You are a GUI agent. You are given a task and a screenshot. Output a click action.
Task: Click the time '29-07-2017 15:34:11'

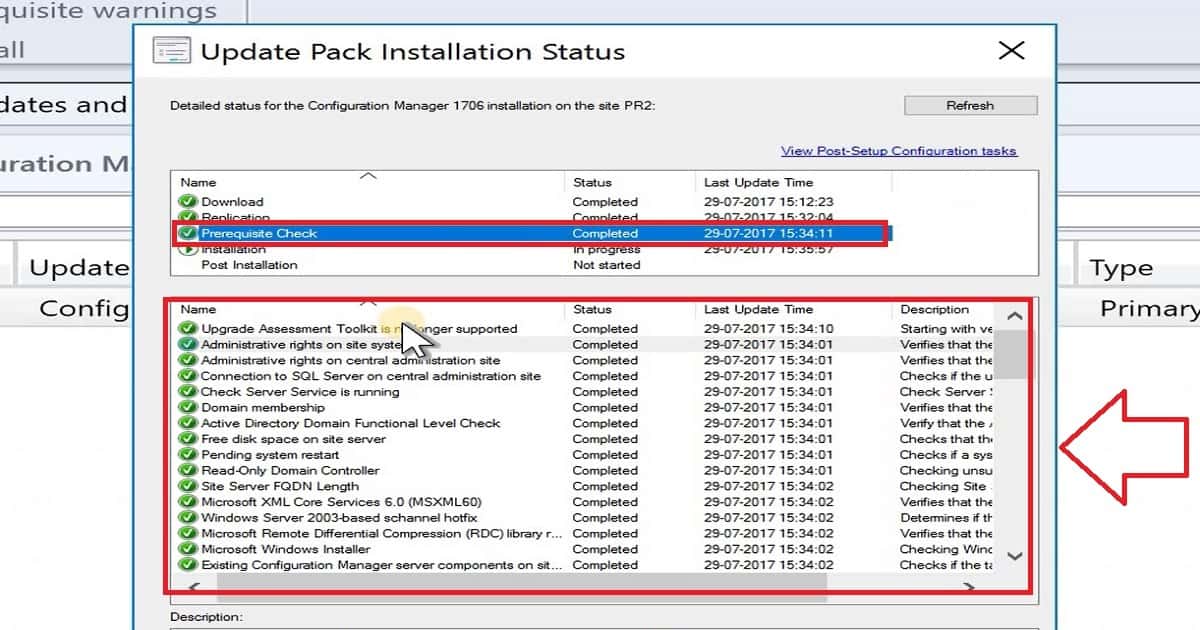pos(768,233)
